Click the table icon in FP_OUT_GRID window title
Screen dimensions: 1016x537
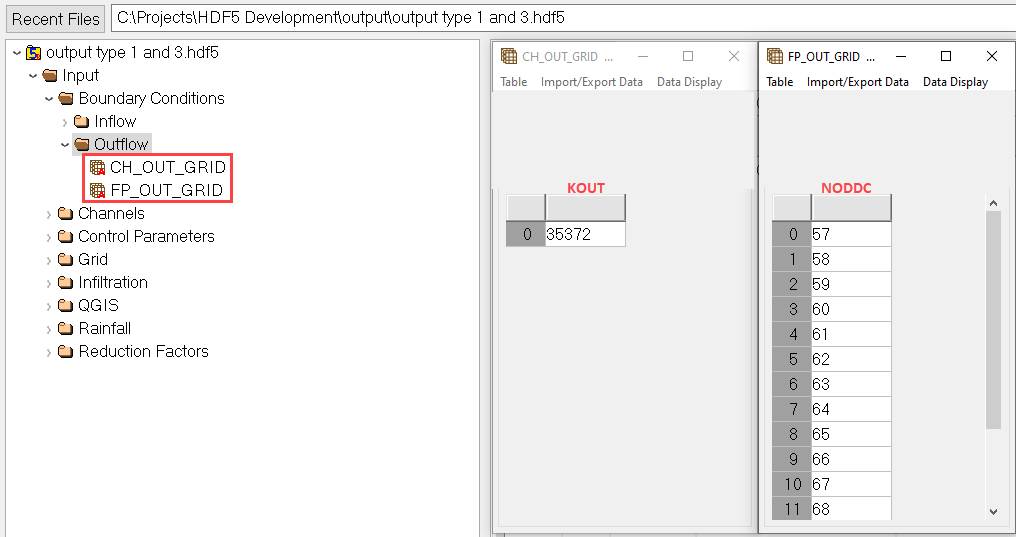[x=775, y=57]
